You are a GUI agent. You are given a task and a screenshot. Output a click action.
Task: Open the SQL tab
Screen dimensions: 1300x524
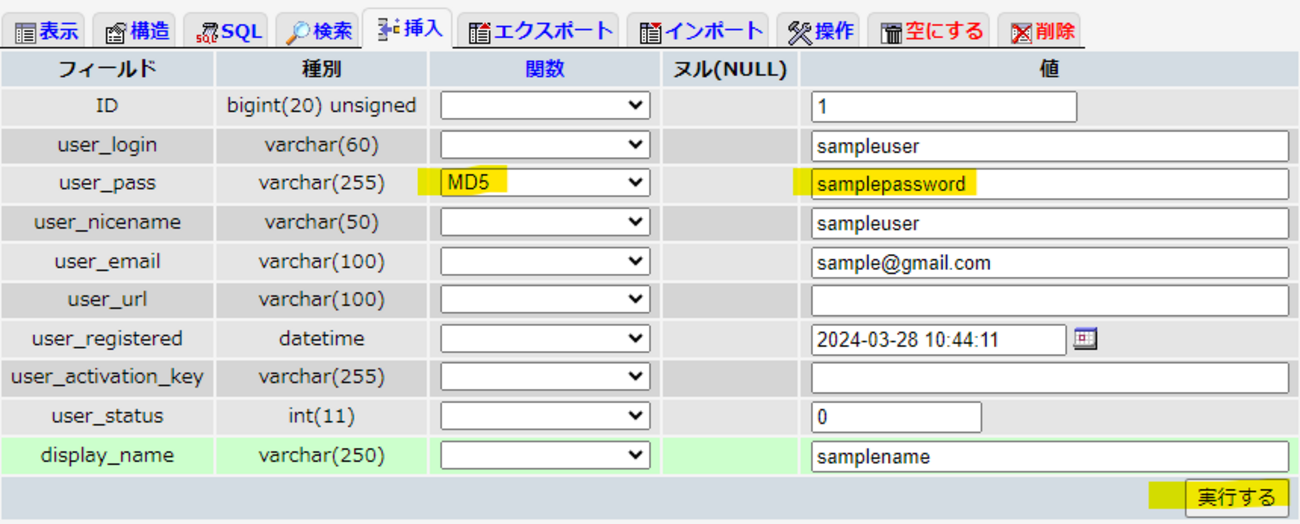click(228, 31)
